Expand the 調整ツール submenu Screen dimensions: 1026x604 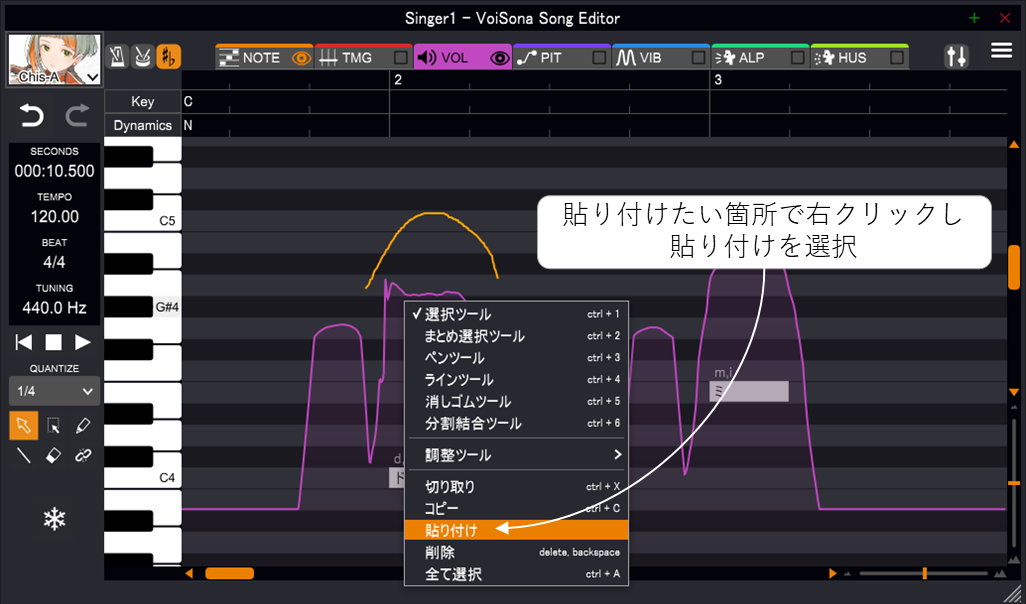pyautogui.click(x=516, y=455)
